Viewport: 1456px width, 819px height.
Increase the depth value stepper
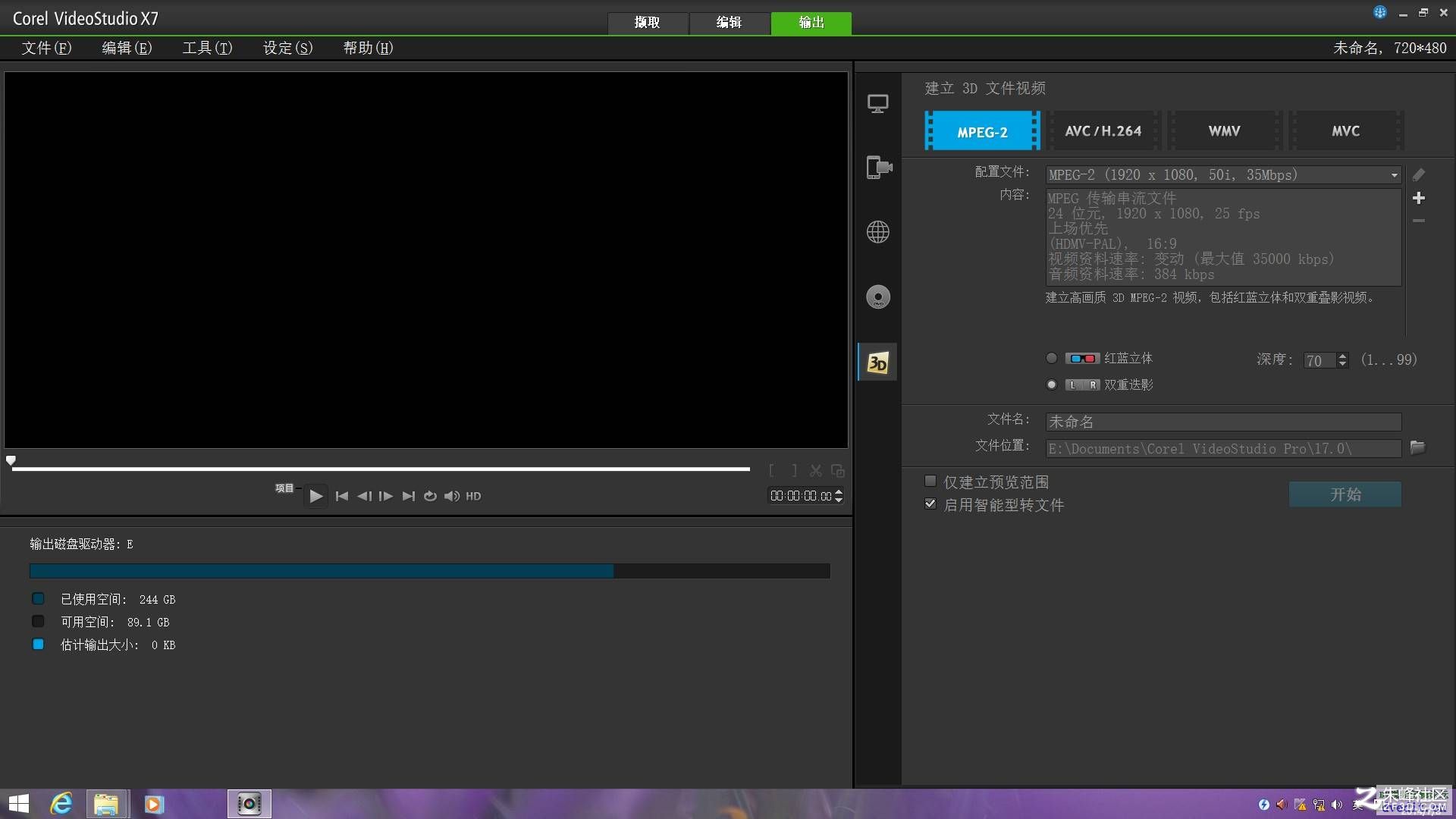coord(1342,356)
